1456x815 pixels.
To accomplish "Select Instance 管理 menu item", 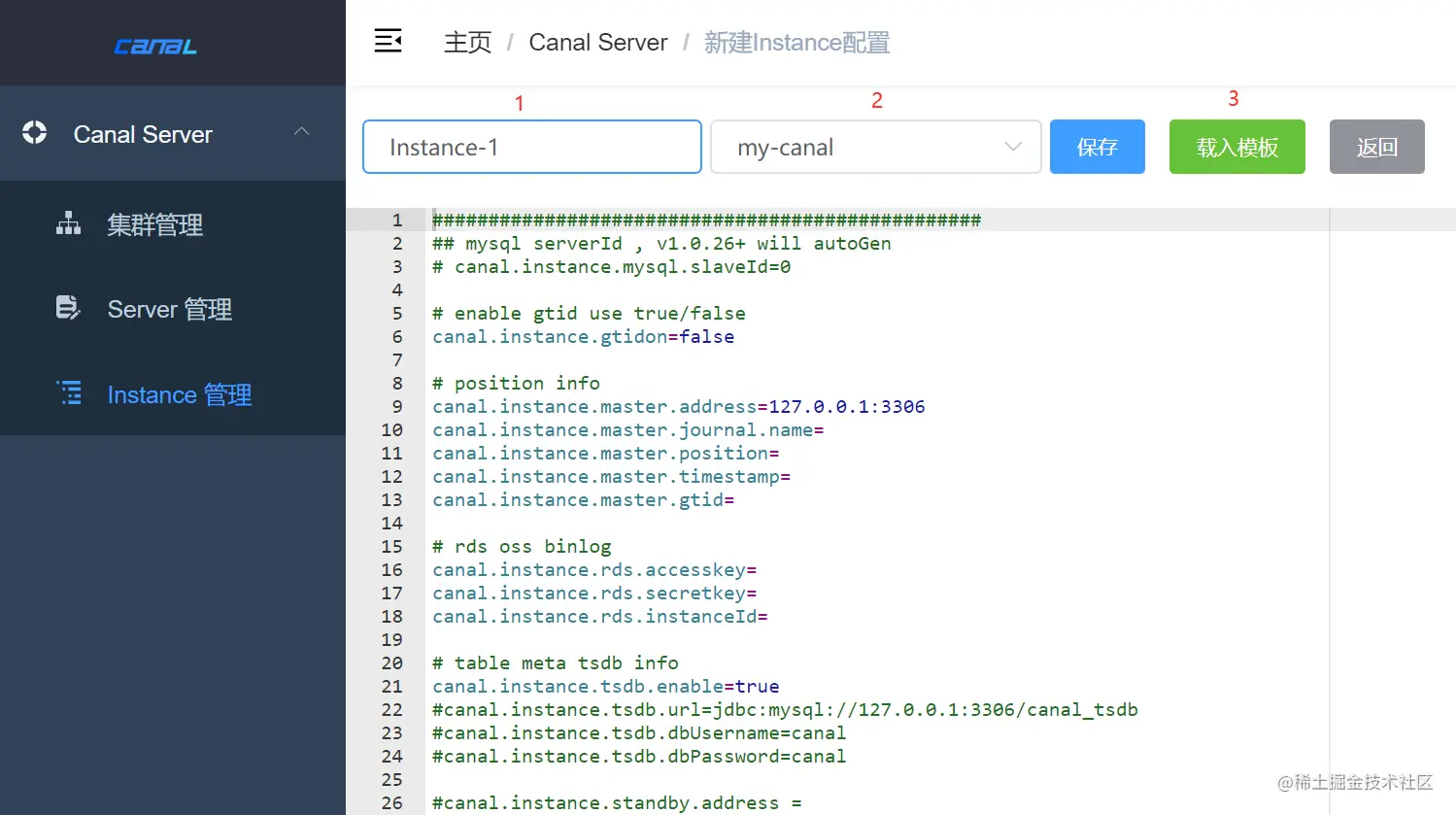I will pos(173,393).
